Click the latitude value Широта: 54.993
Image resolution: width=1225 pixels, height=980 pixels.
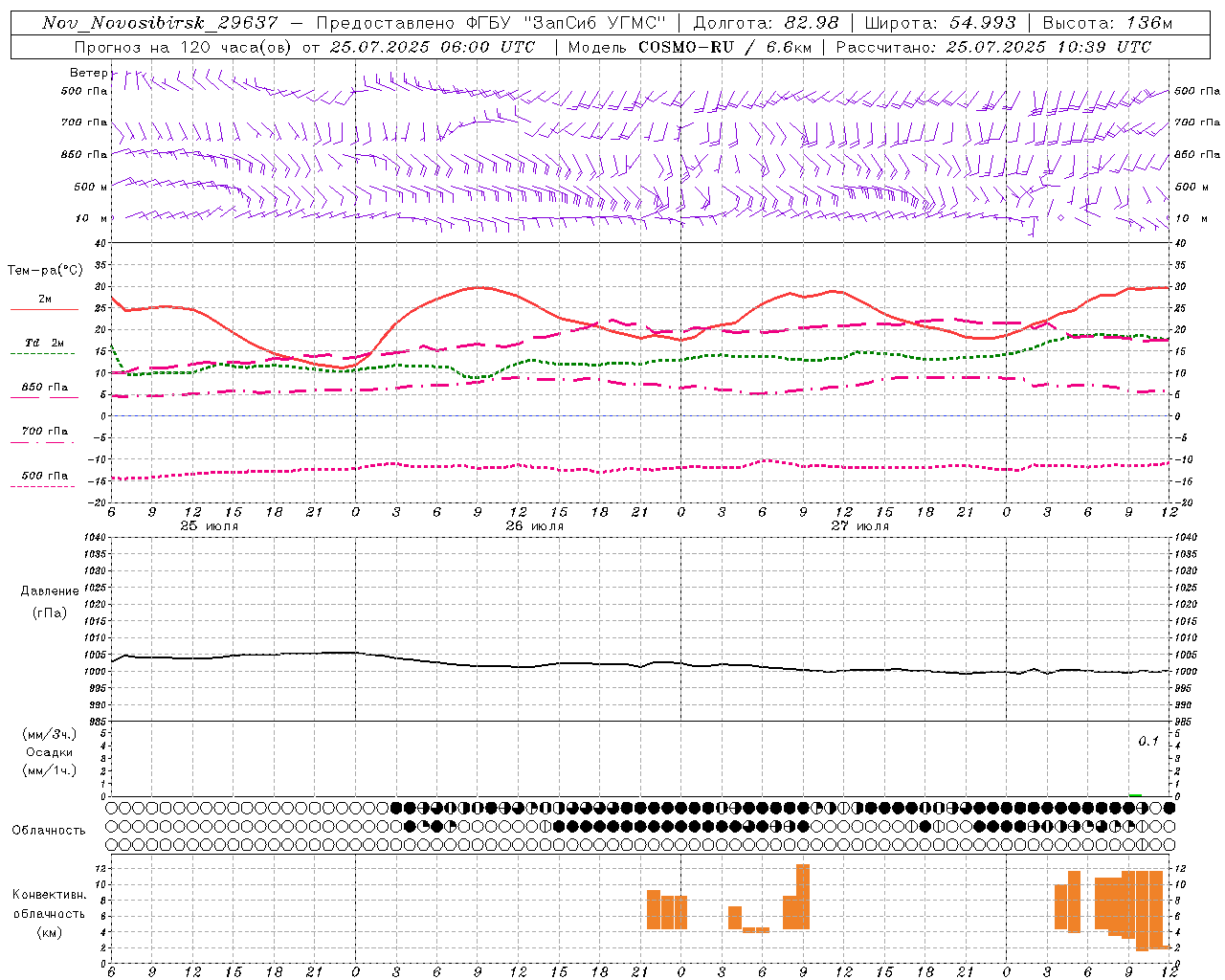point(940,23)
